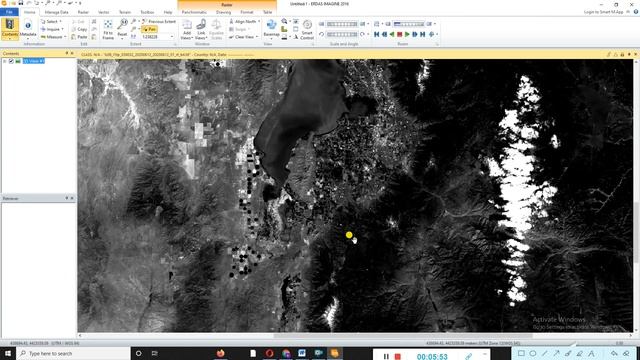This screenshot has width=640, height=360.
Task: Open the Align North dropdown
Action: [244, 21]
